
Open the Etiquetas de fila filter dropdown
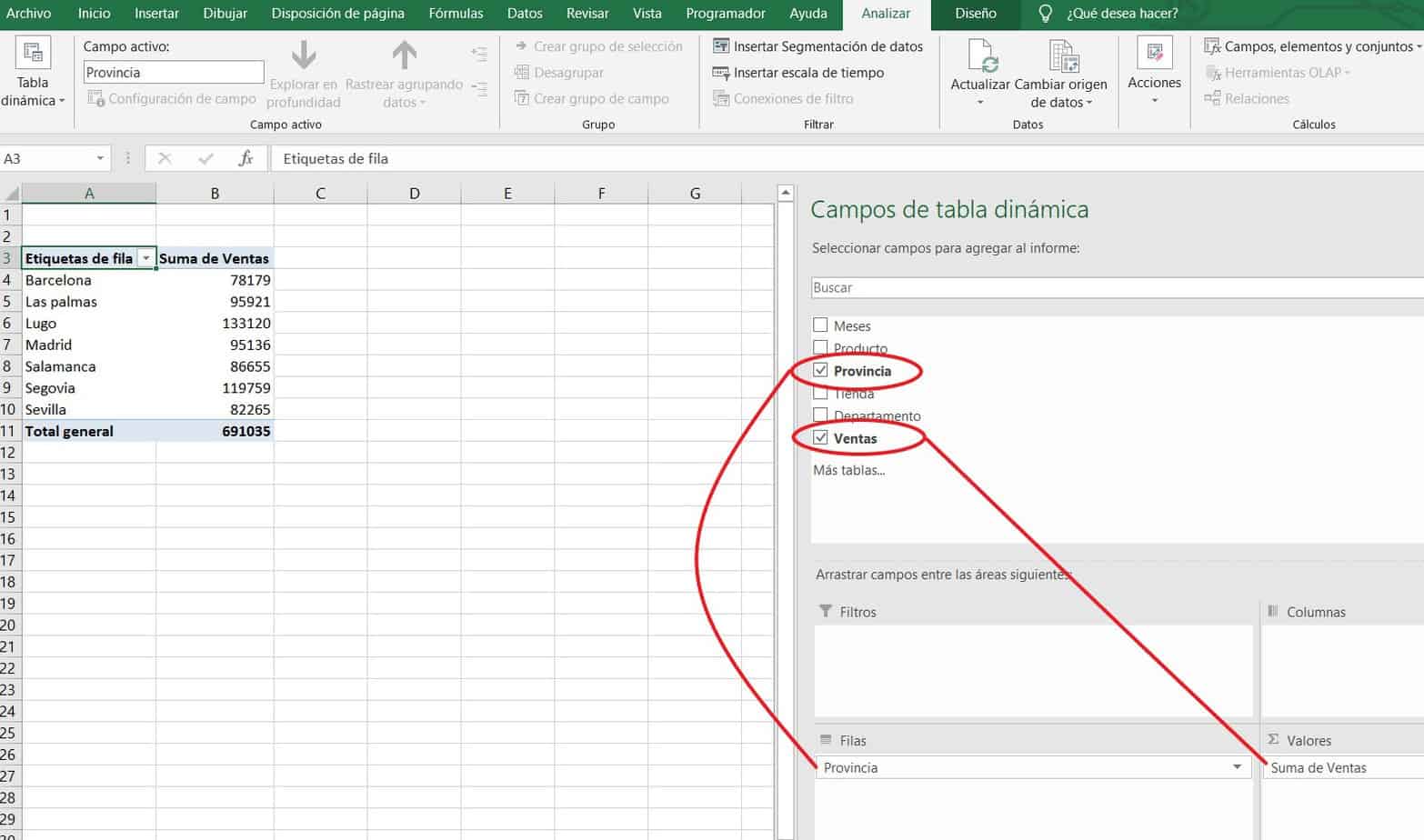145,258
